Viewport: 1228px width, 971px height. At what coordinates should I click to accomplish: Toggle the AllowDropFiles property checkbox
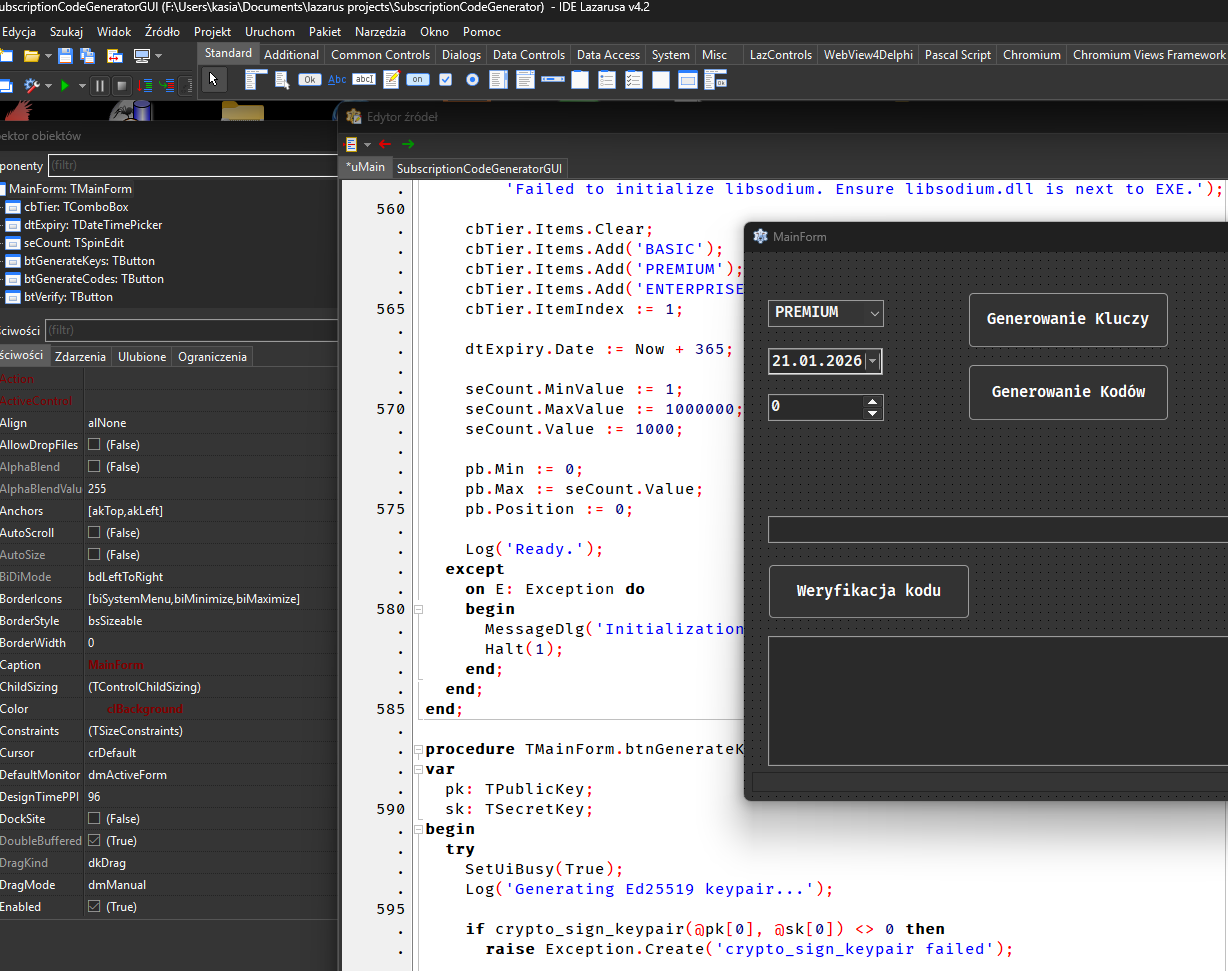94,445
